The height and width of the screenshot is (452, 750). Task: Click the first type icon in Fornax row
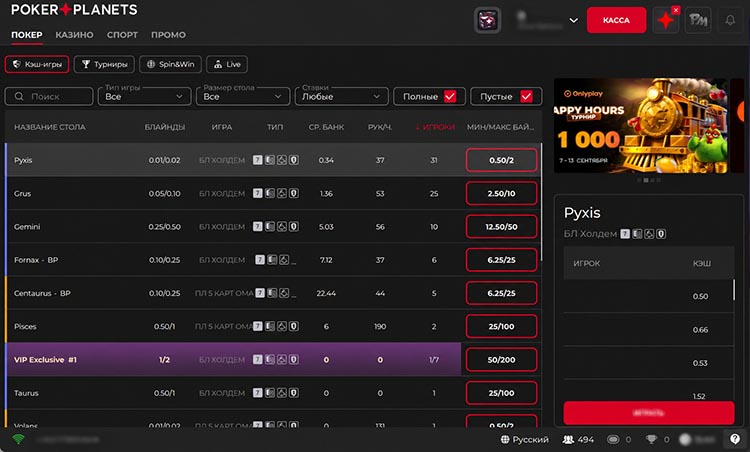(260, 260)
